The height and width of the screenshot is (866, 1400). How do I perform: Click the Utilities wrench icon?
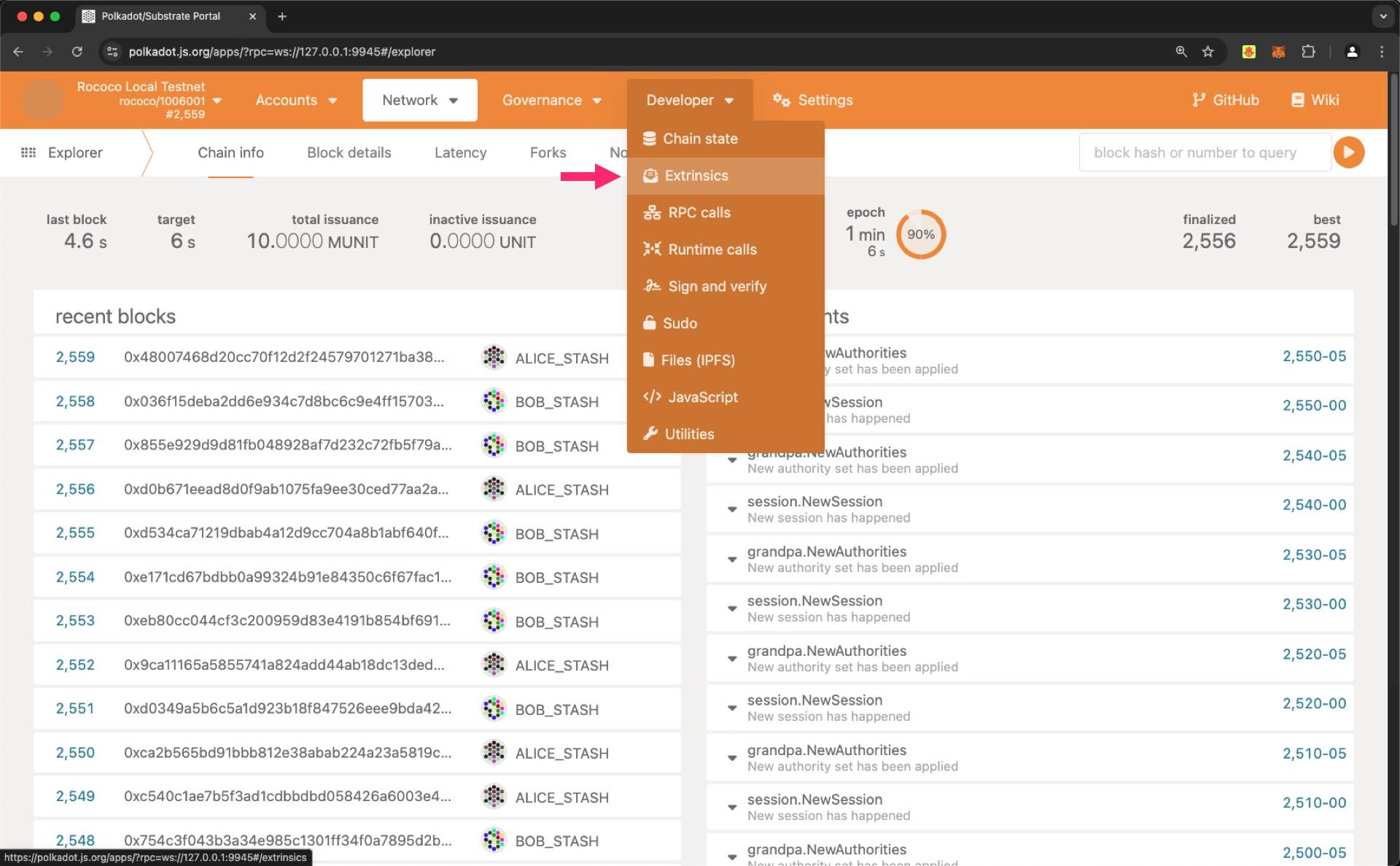[650, 433]
